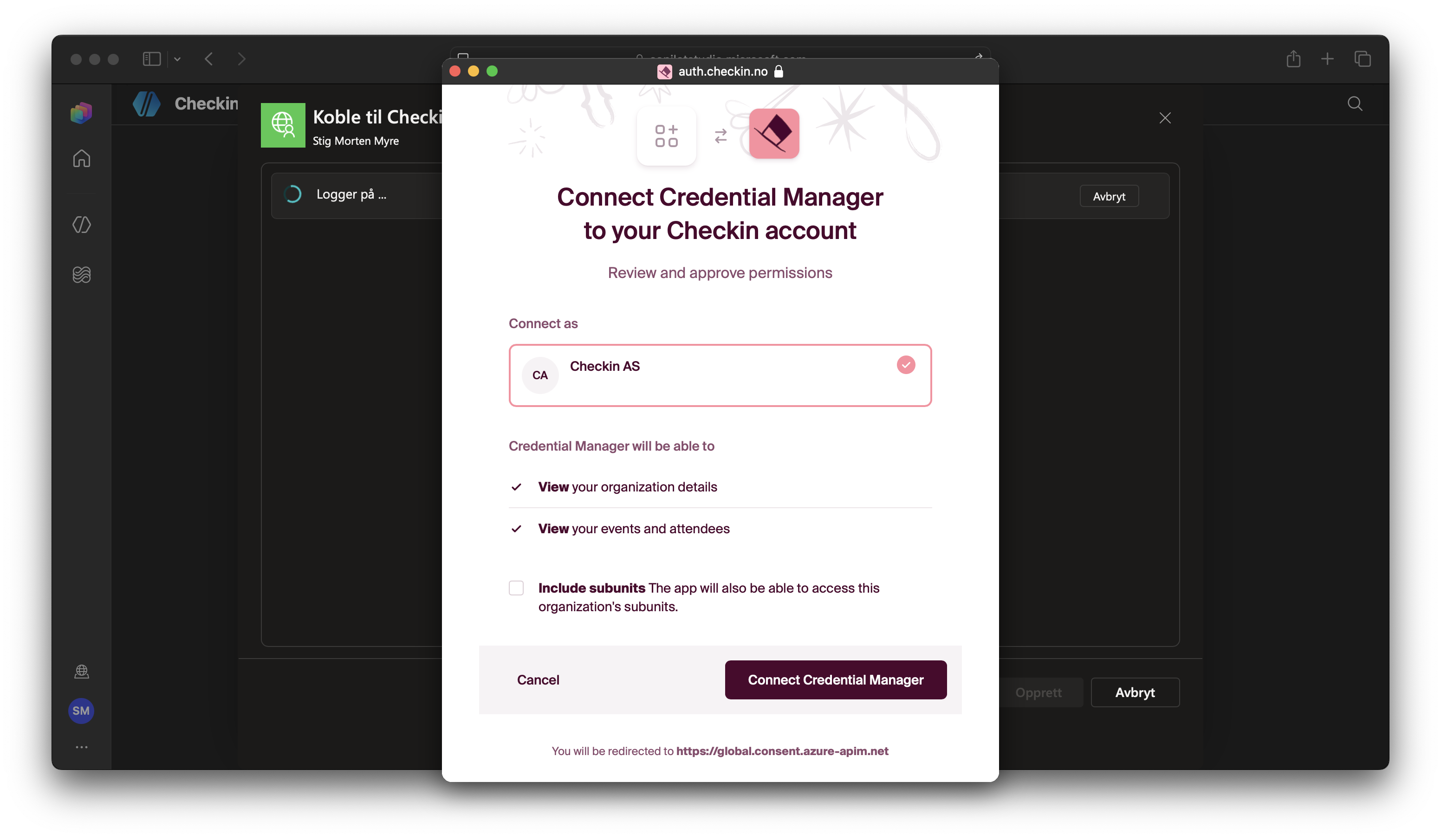Maximize the auth popup with the green button
The height and width of the screenshot is (840, 1441).
(x=492, y=71)
